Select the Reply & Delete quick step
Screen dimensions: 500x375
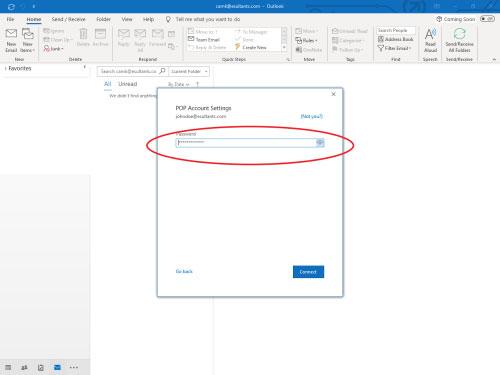[x=207, y=47]
